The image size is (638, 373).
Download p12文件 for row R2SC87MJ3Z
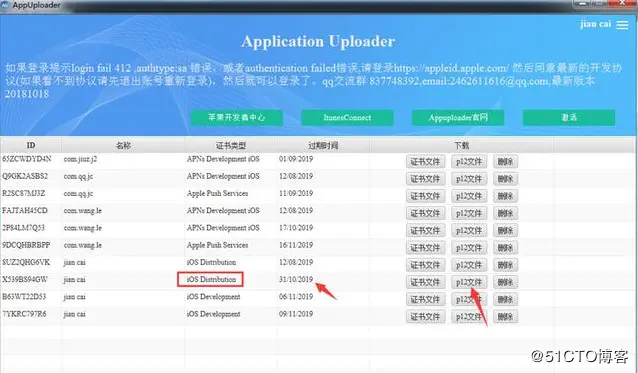click(x=469, y=196)
